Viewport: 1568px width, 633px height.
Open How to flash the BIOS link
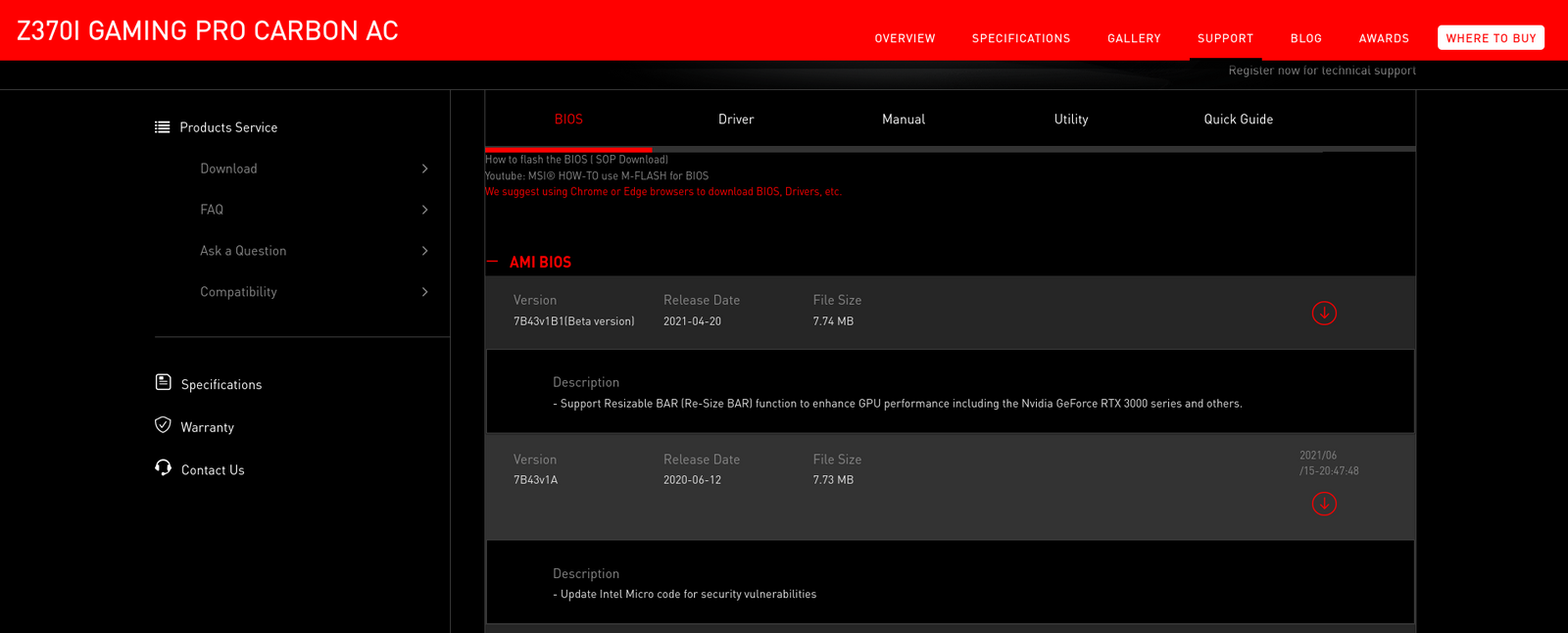click(576, 160)
